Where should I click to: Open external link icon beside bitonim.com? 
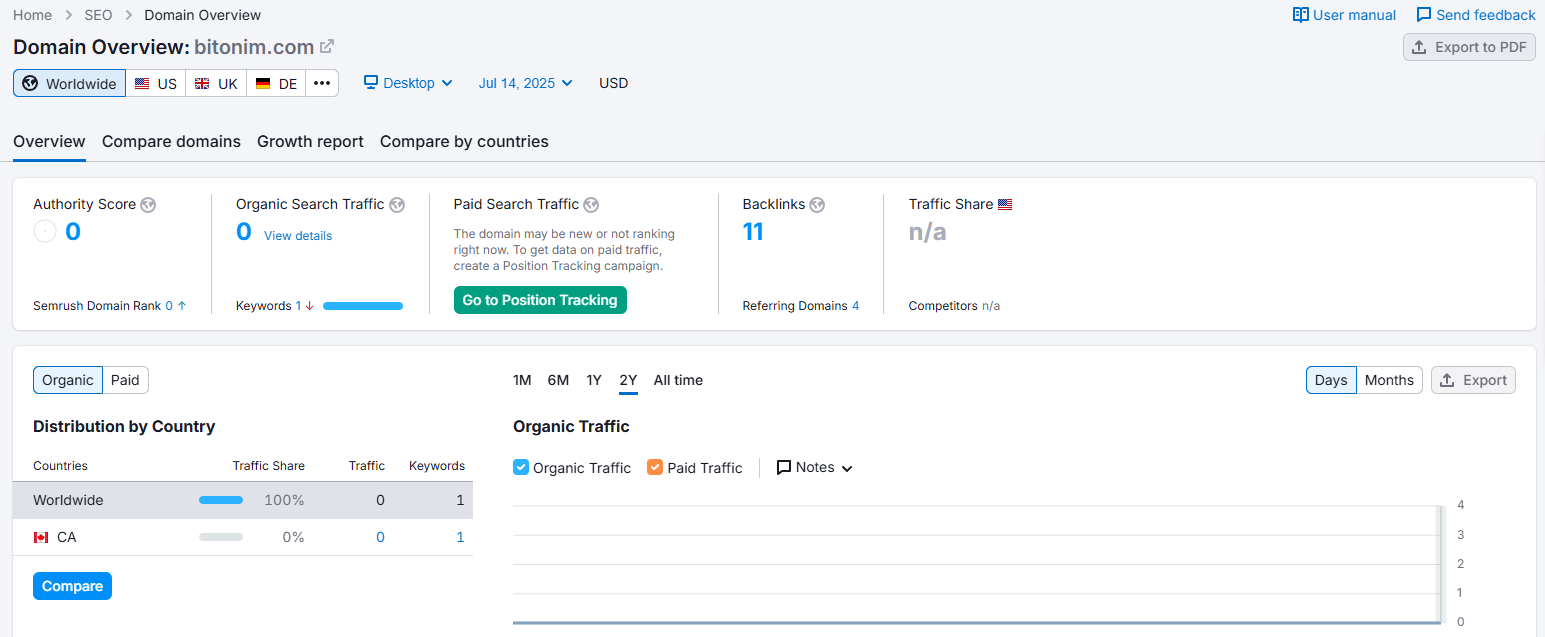tap(327, 46)
